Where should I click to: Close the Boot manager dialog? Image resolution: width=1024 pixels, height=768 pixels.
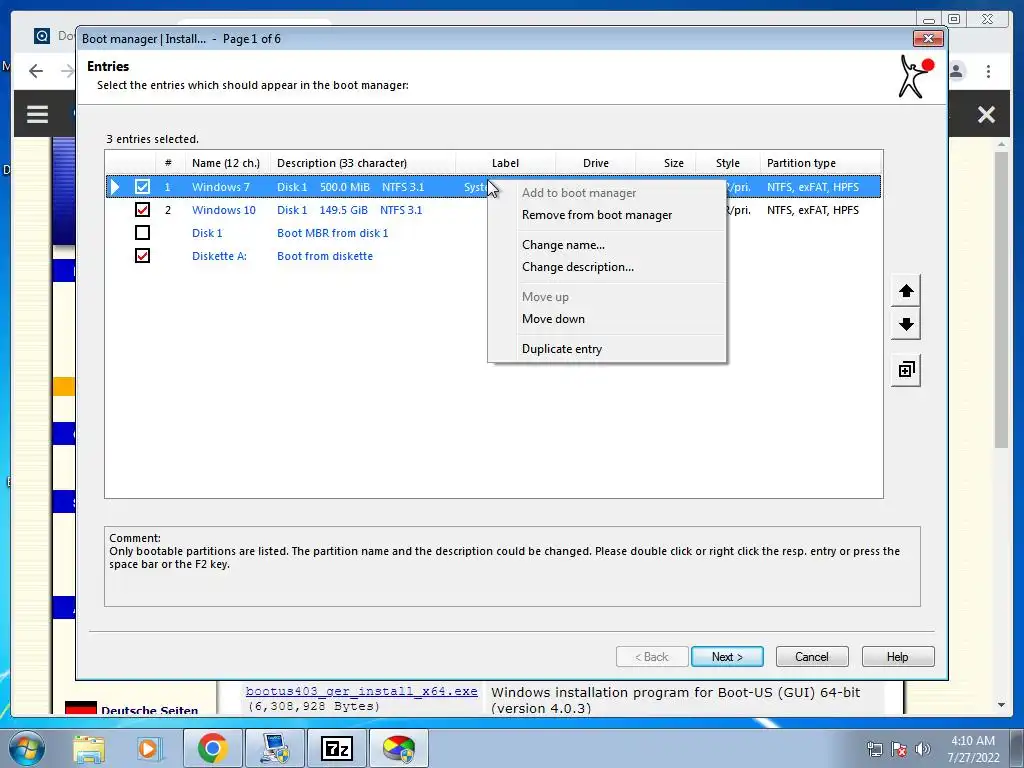point(928,39)
